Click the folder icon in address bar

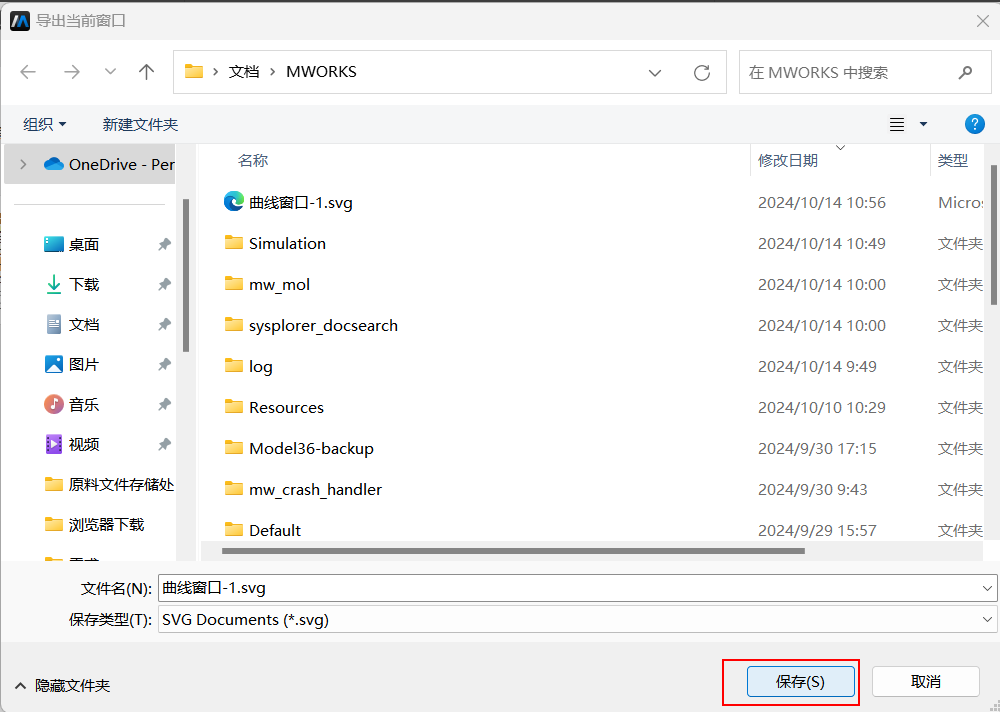click(194, 71)
